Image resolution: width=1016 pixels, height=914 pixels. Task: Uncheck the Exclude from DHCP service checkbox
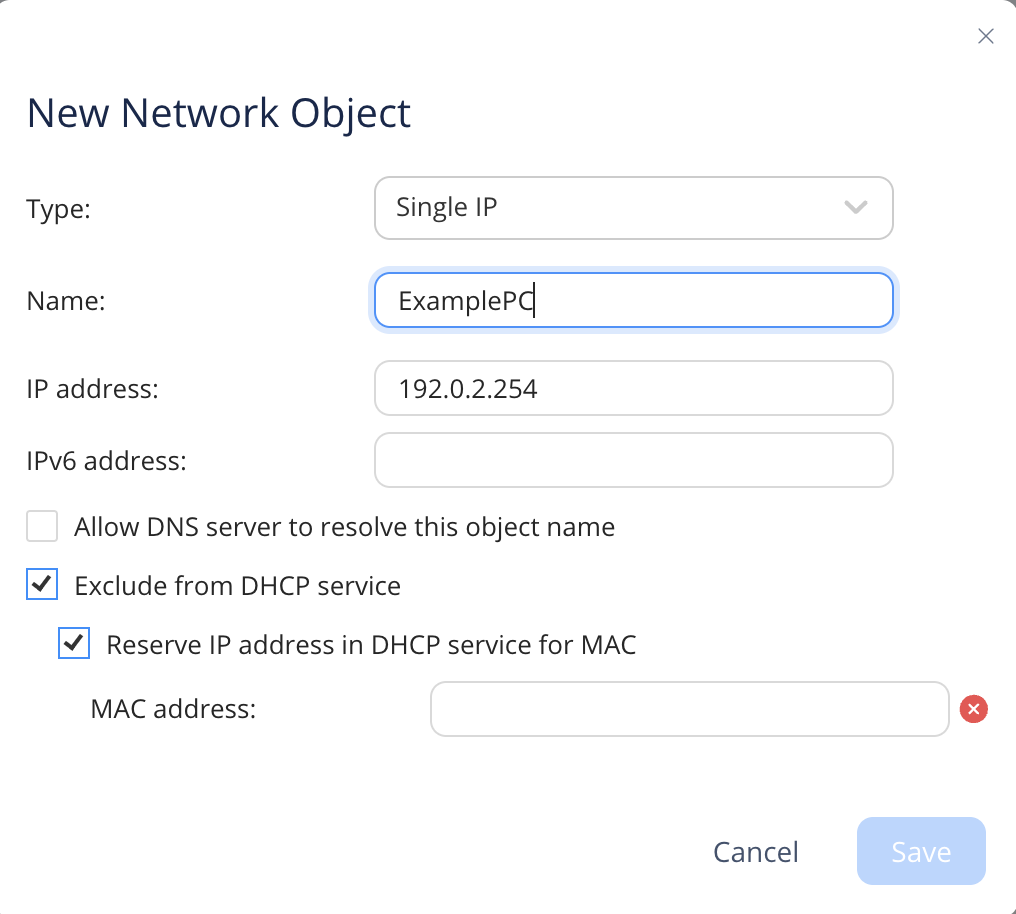click(x=42, y=585)
